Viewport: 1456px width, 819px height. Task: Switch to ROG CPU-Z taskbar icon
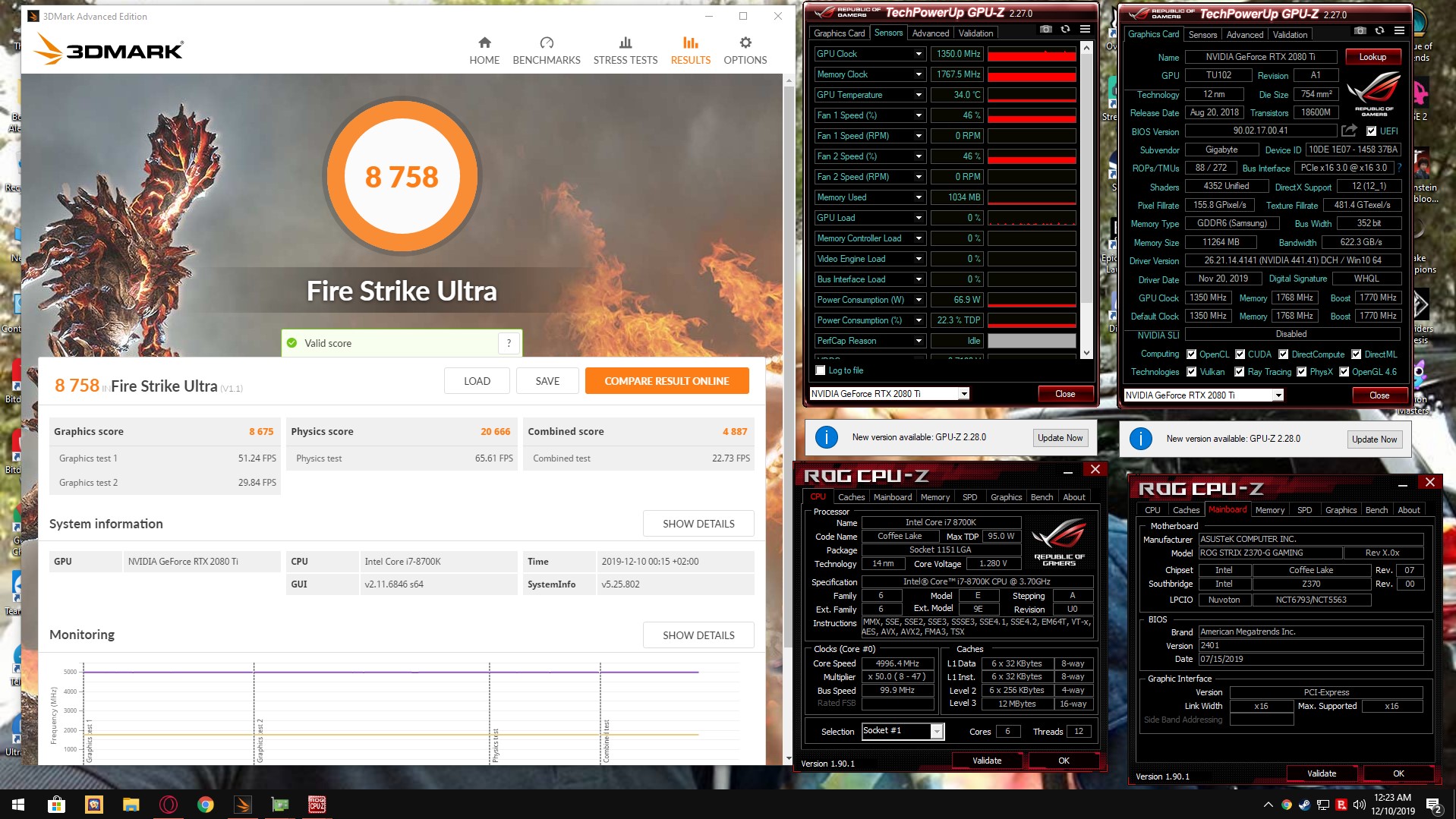pyautogui.click(x=317, y=805)
